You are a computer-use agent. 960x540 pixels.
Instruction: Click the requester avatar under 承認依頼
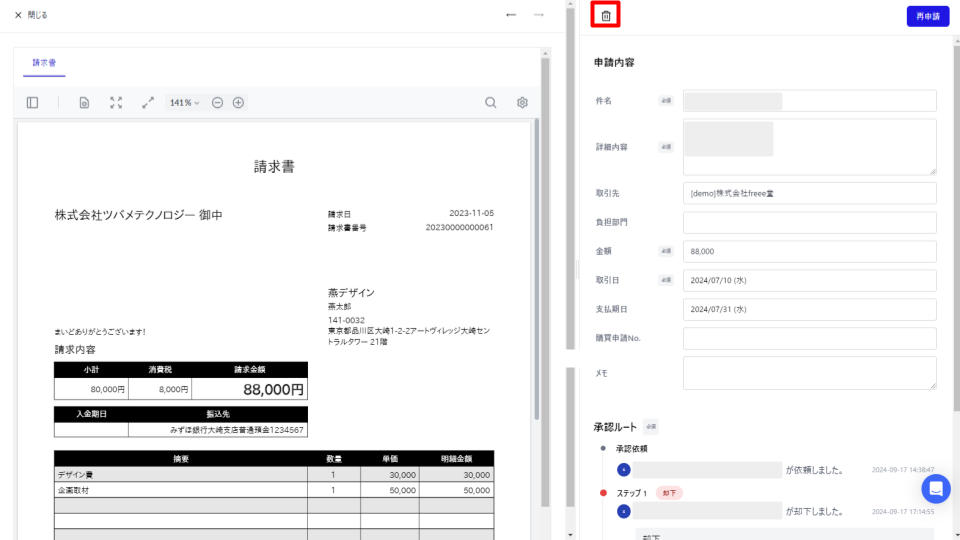point(623,470)
